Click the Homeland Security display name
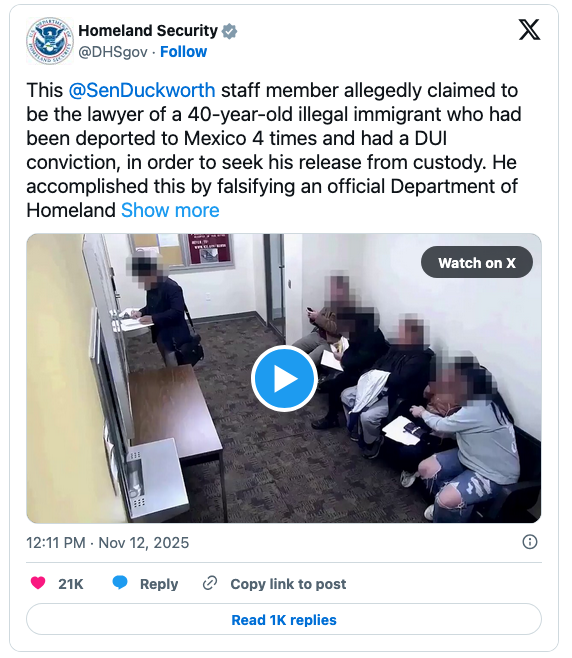Image resolution: width=572 pixels, height=658 pixels. click(148, 31)
